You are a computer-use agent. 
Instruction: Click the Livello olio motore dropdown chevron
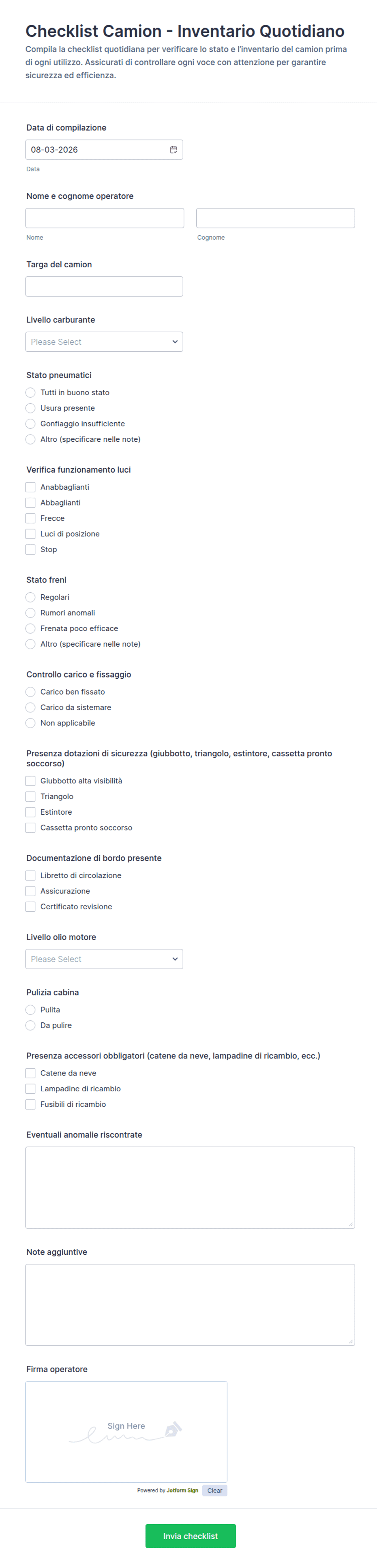[x=175, y=959]
